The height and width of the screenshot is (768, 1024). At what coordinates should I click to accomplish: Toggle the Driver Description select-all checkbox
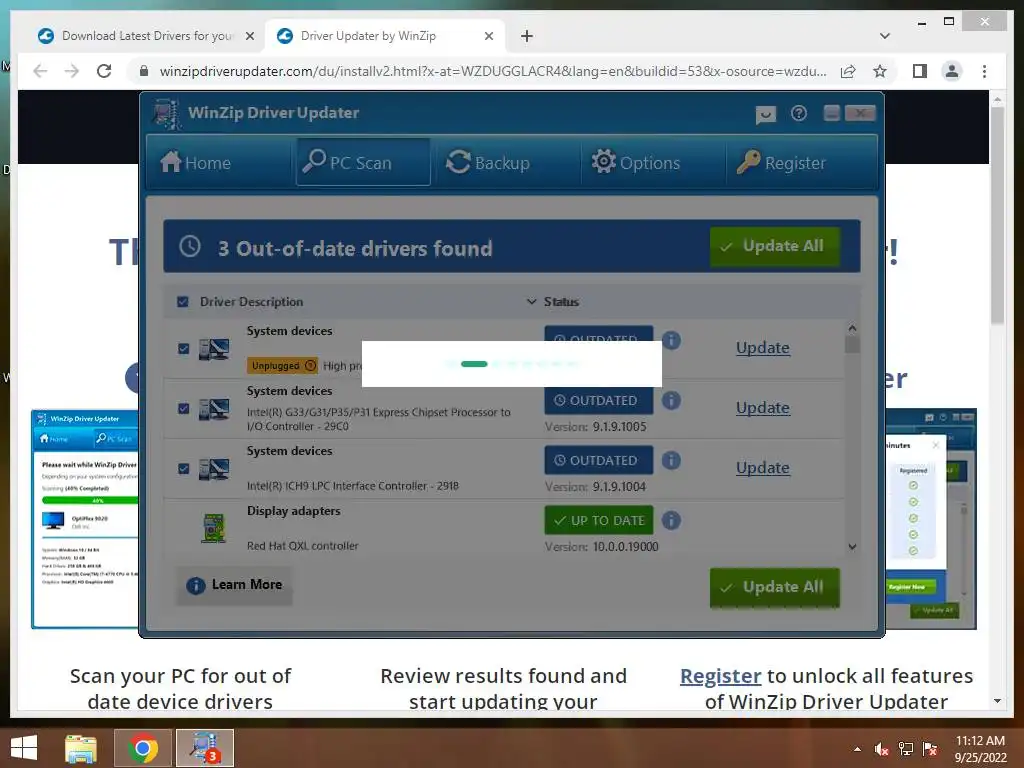(183, 302)
